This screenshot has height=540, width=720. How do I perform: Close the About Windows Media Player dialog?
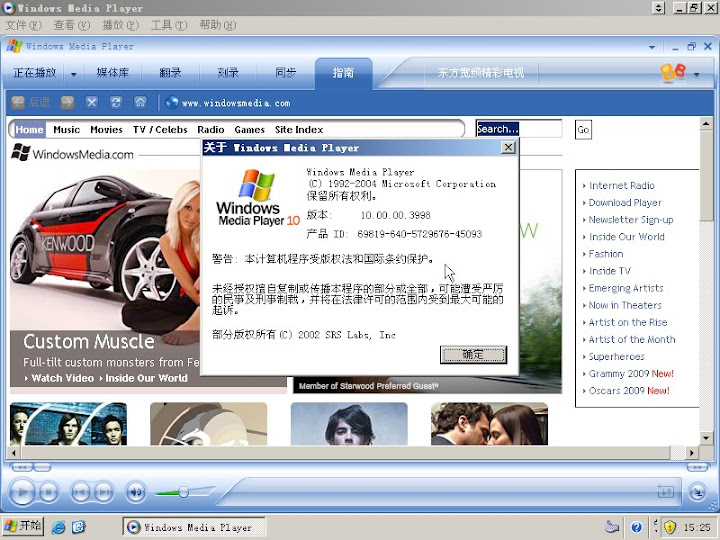click(508, 147)
